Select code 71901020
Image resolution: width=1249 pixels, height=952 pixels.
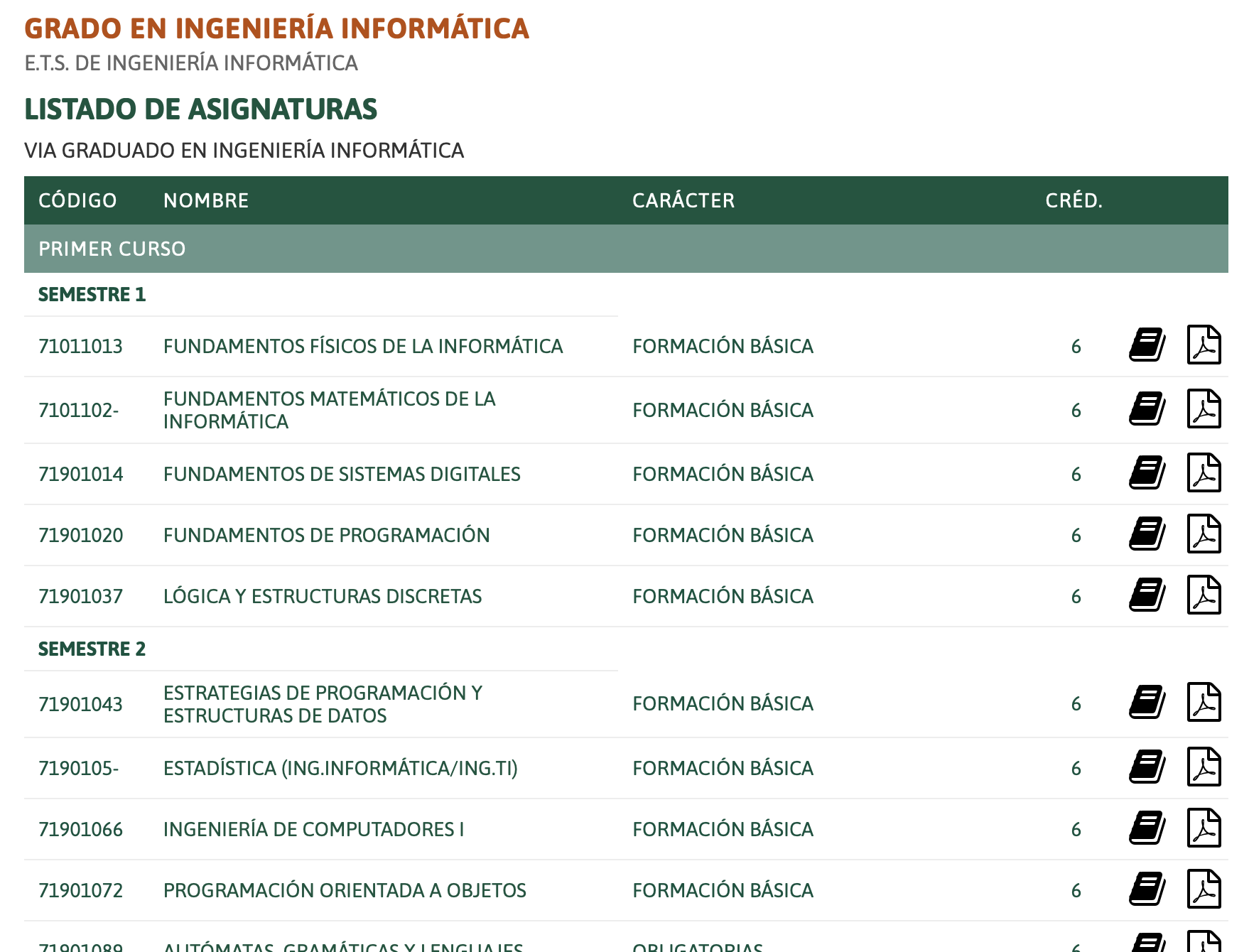click(x=80, y=535)
